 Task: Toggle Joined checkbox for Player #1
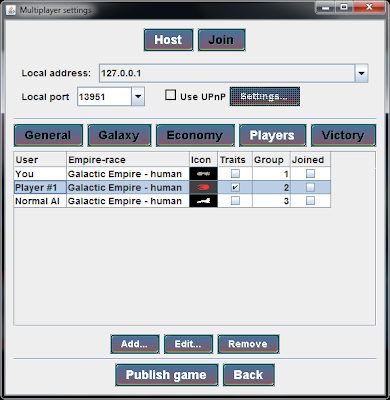310,187
